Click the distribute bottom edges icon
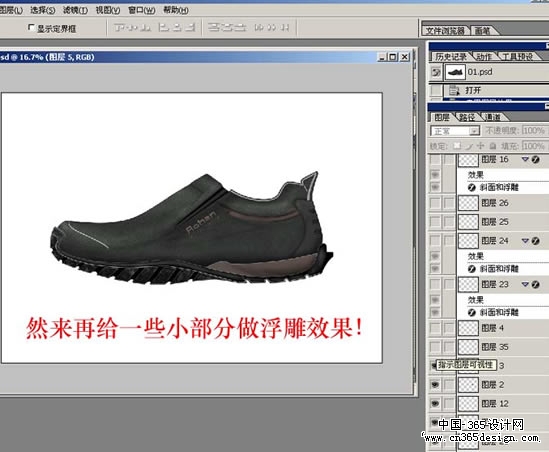This screenshot has width=549, height=452. point(240,27)
